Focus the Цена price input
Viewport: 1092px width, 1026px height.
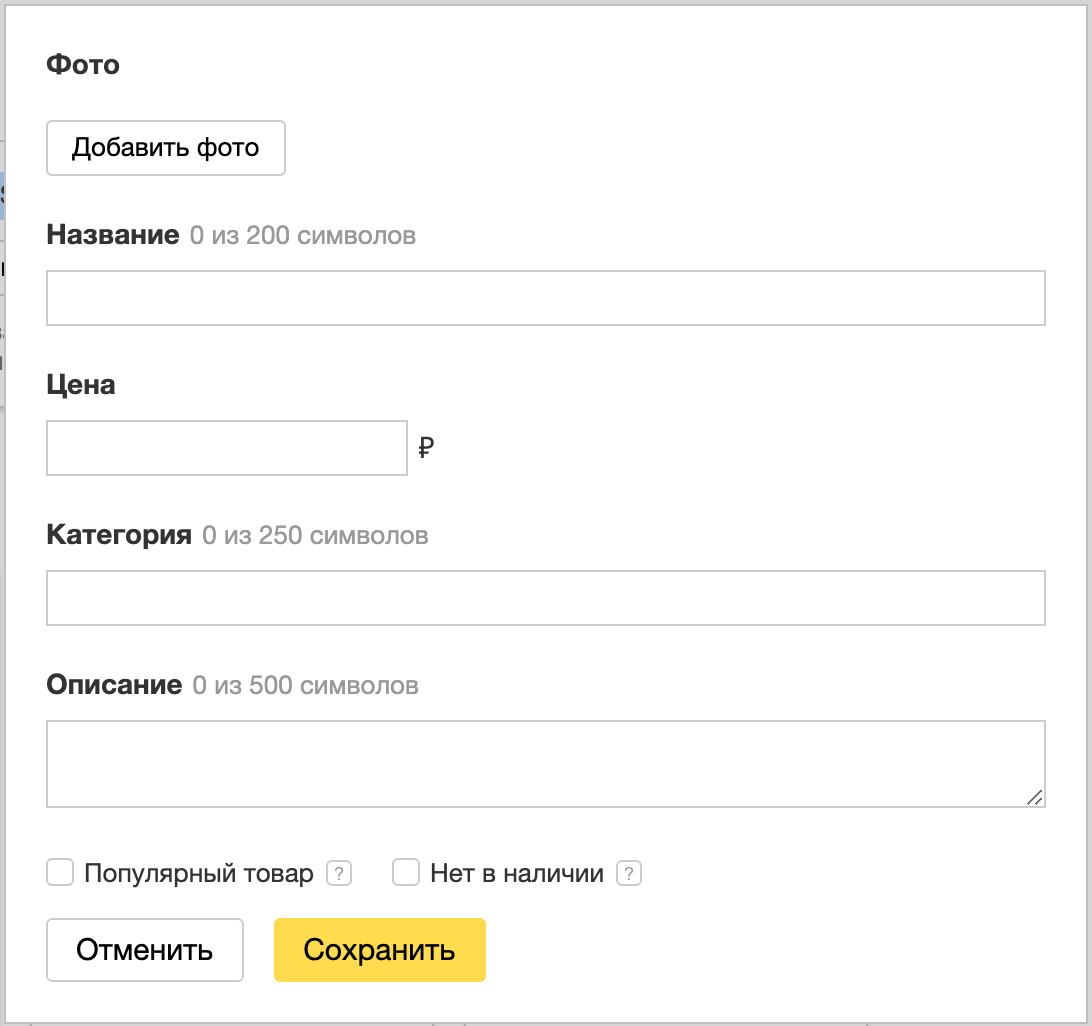pos(226,448)
